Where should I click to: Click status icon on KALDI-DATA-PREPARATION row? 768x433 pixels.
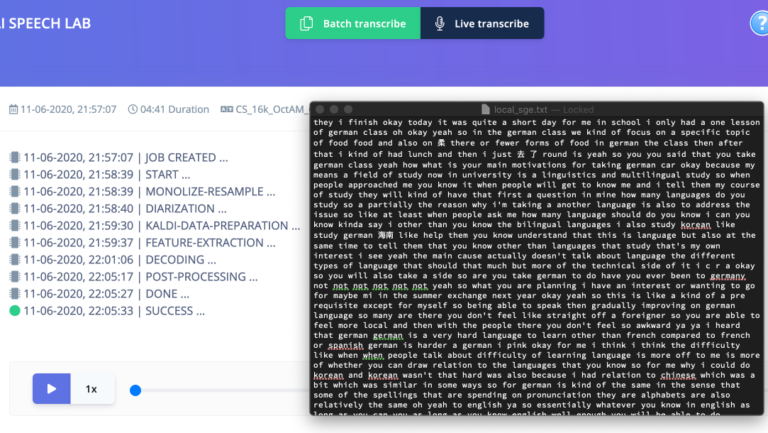tap(15, 225)
